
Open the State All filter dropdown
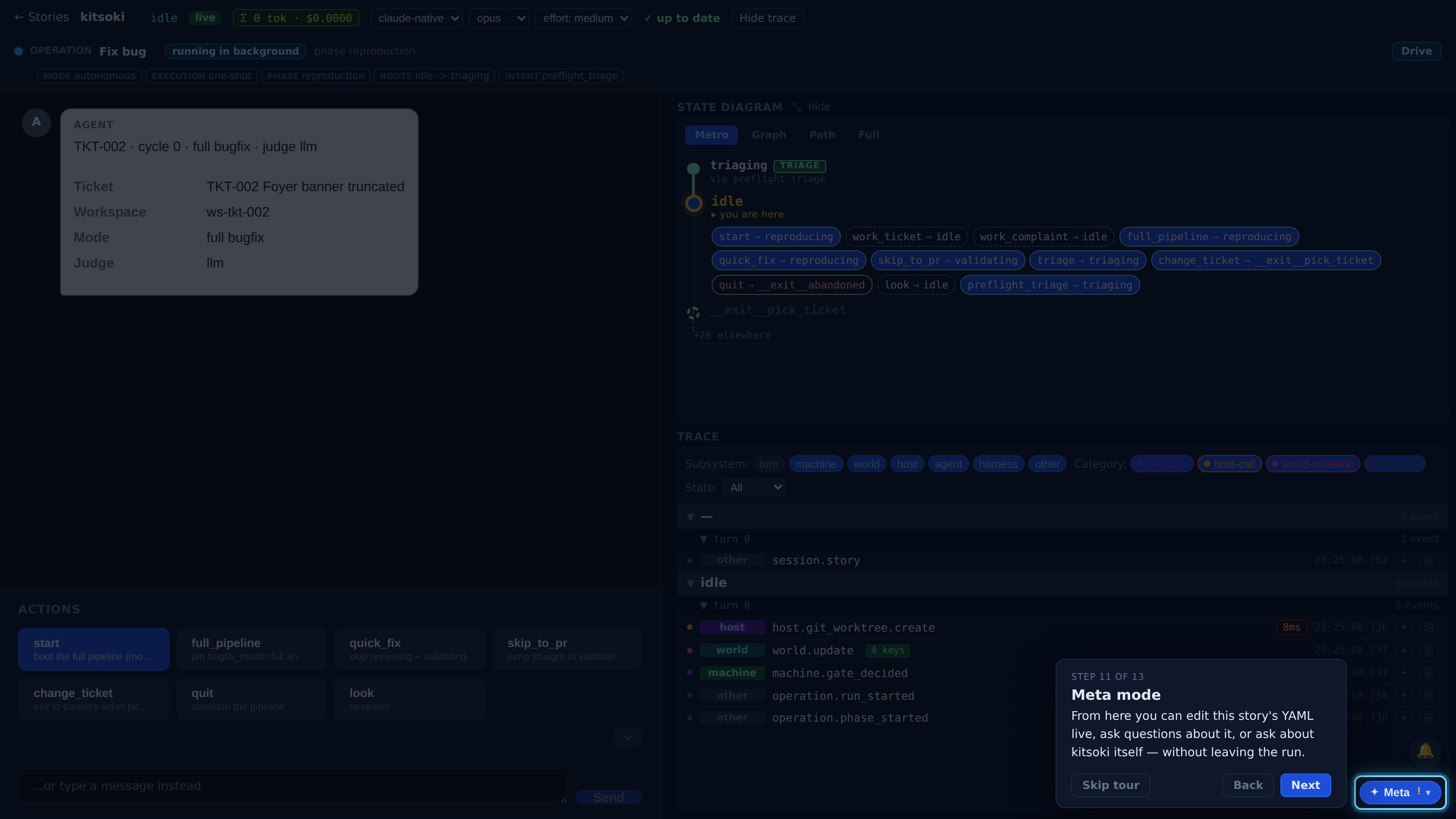tap(754, 487)
